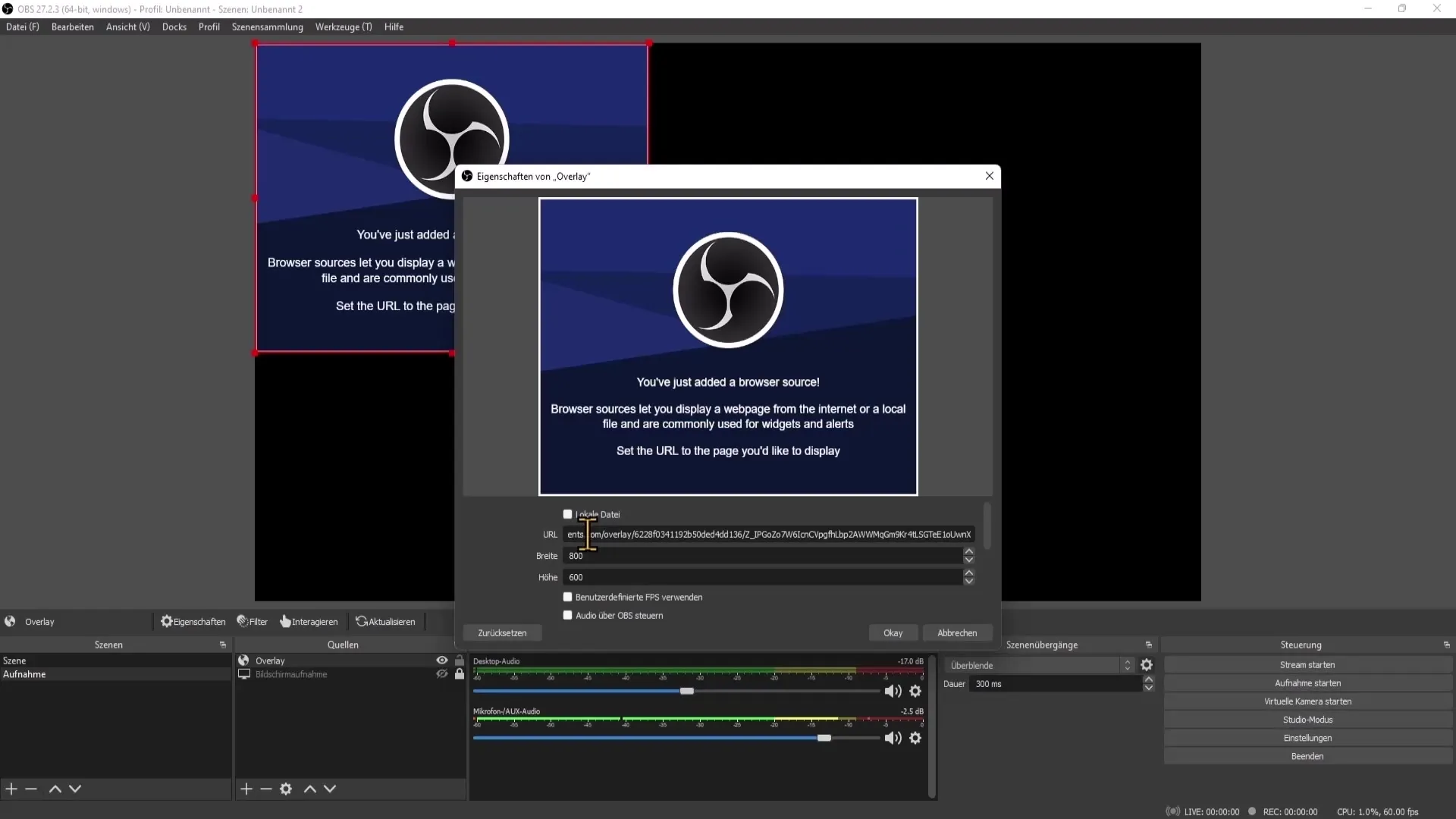Select the Szene scene

(x=115, y=661)
